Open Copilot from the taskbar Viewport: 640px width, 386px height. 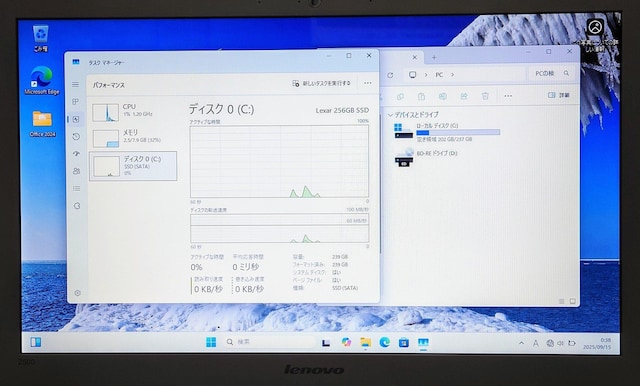pos(346,342)
